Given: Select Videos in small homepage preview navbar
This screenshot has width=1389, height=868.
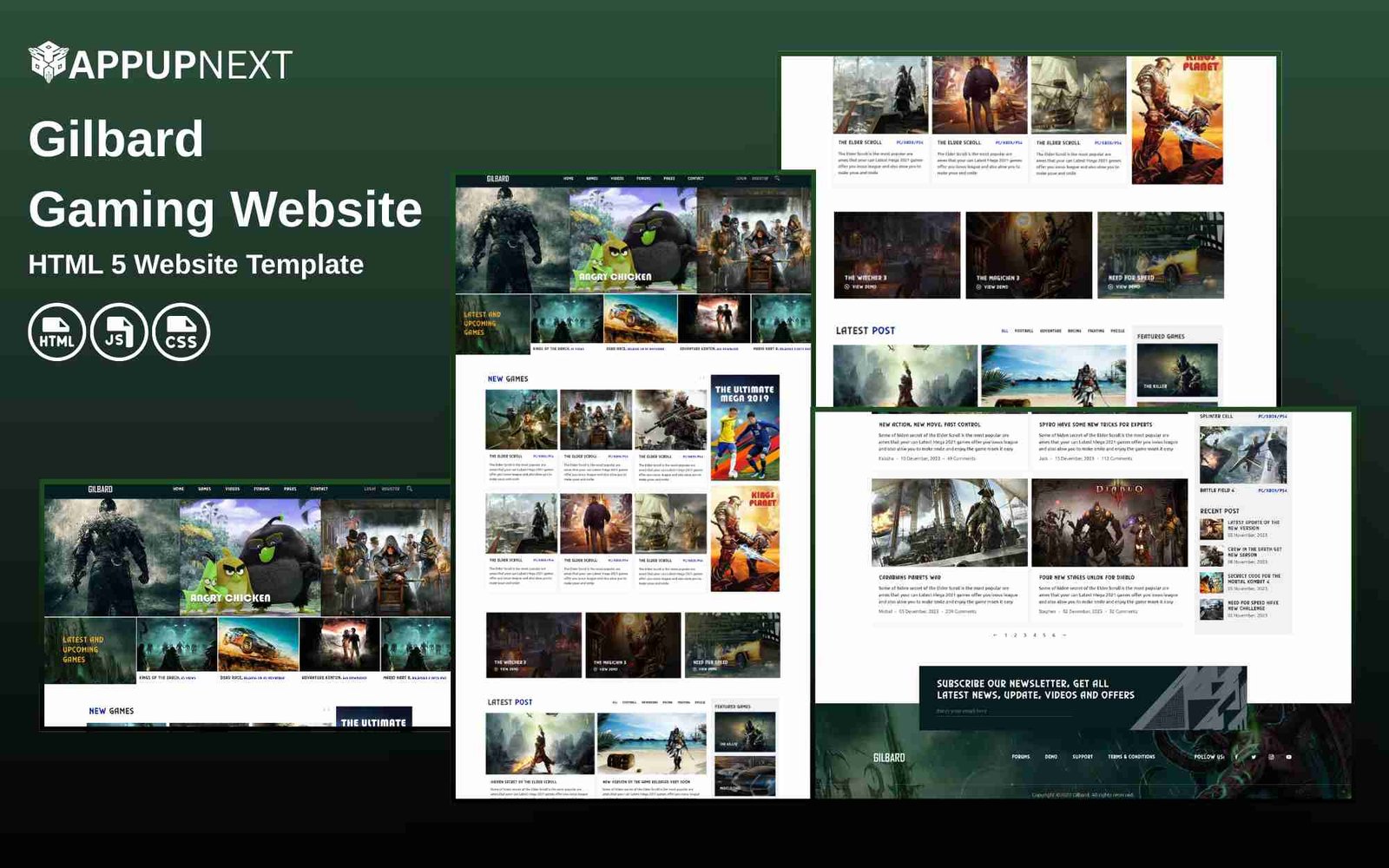Looking at the screenshot, I should coord(233,489).
